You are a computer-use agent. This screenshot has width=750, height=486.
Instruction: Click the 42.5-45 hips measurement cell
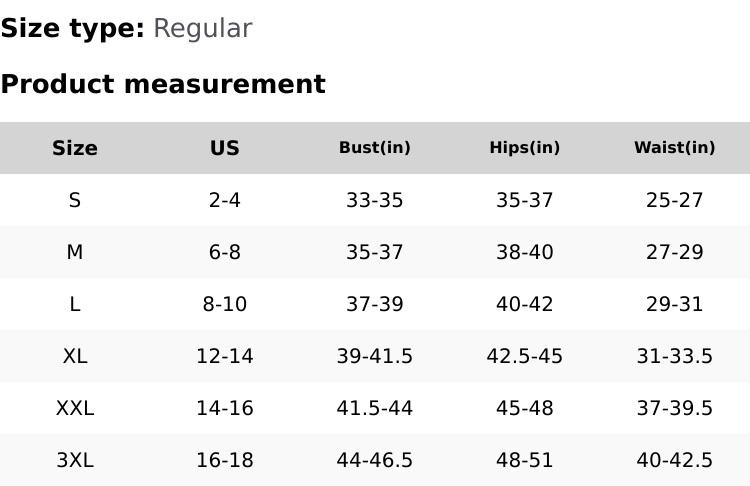click(525, 356)
